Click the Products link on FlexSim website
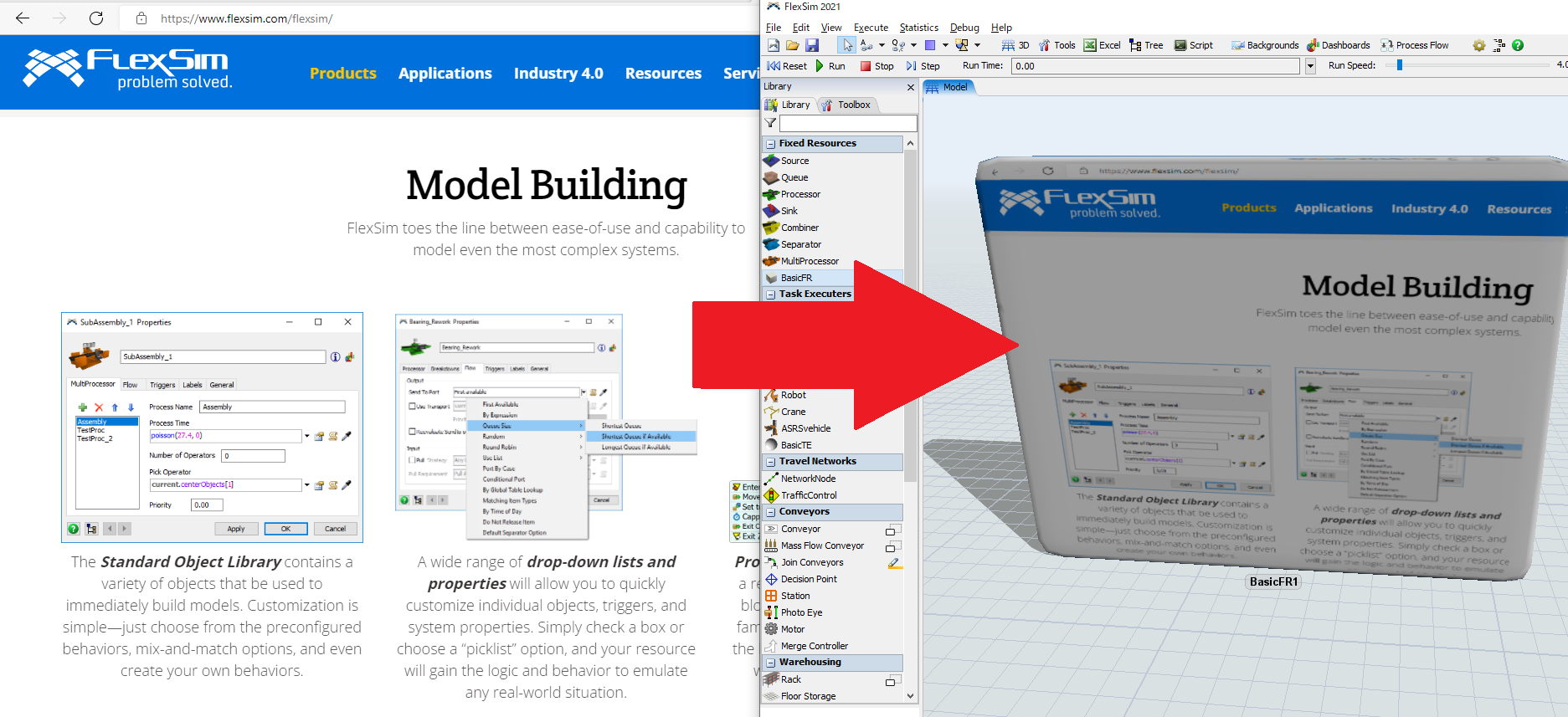The width and height of the screenshot is (1568, 717). coord(343,74)
